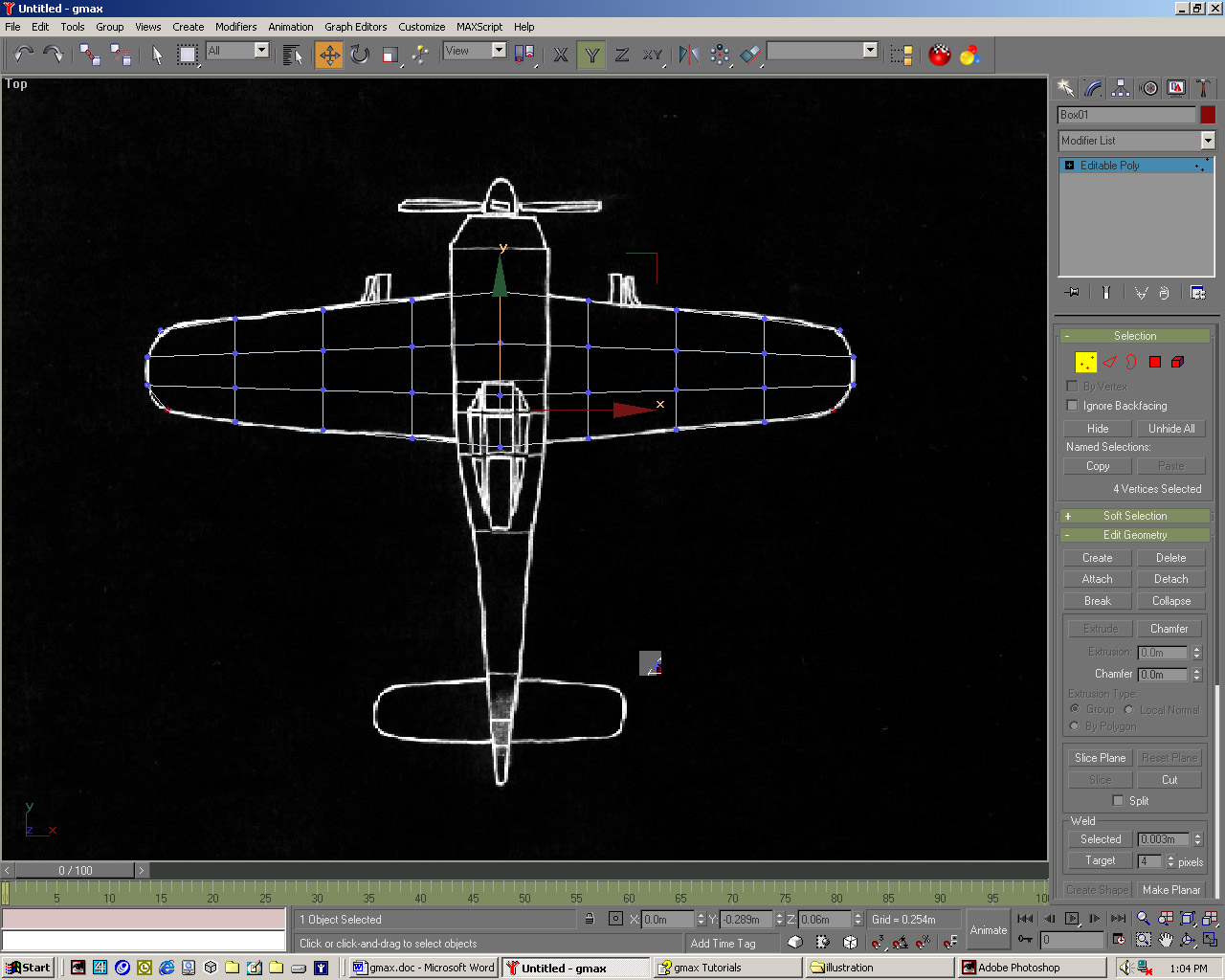The width and height of the screenshot is (1225, 980).
Task: Open the Modifiers menu
Action: tap(235, 27)
